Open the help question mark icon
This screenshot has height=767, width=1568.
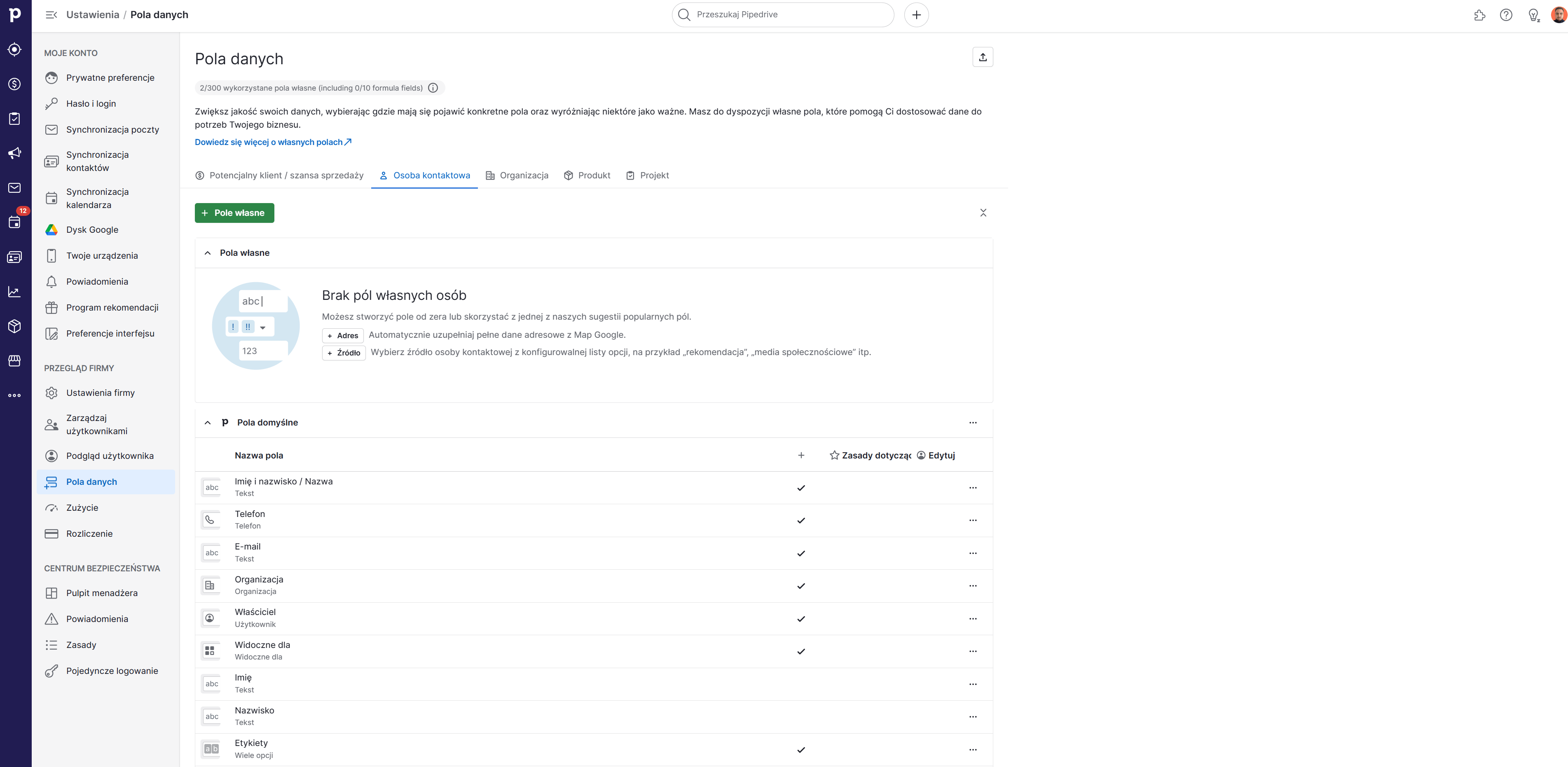tap(1506, 15)
